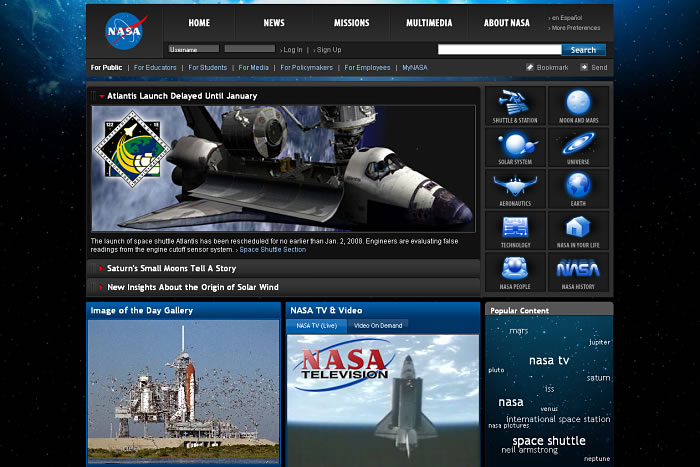This screenshot has height=467, width=700.
Task: Go to the HOME menu
Action: (x=199, y=23)
